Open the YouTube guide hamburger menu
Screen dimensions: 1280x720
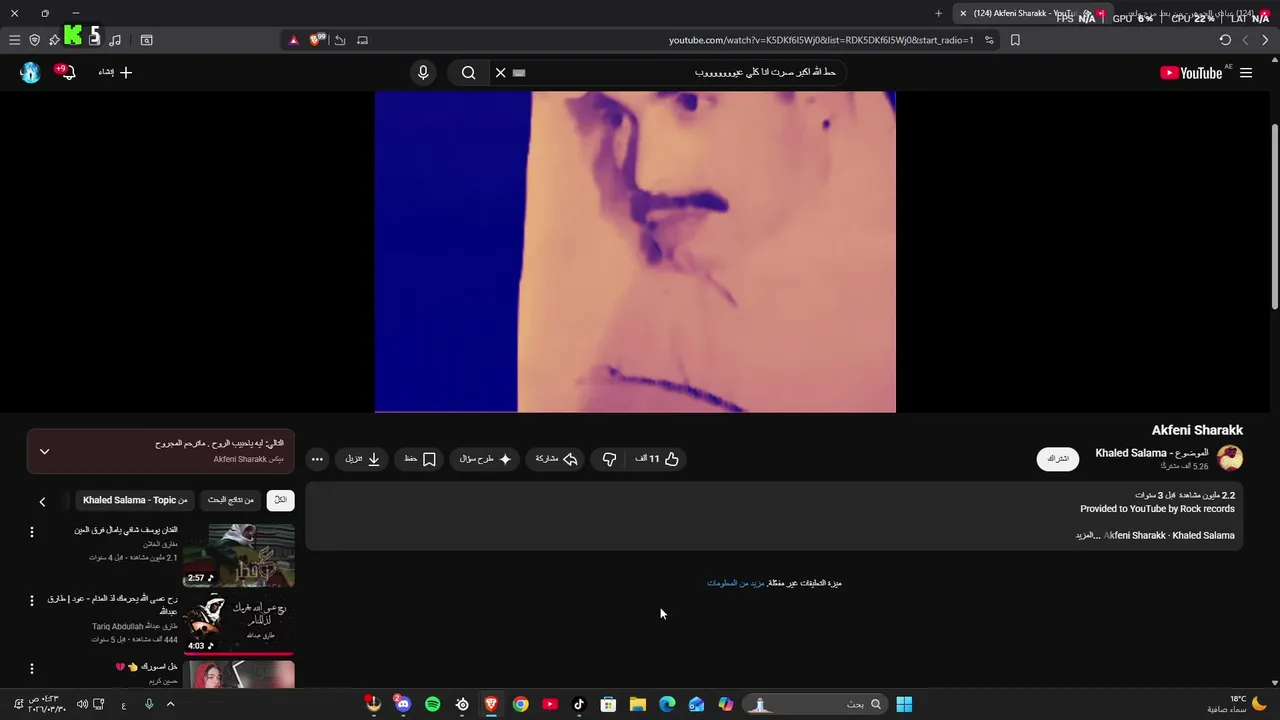tap(1246, 72)
